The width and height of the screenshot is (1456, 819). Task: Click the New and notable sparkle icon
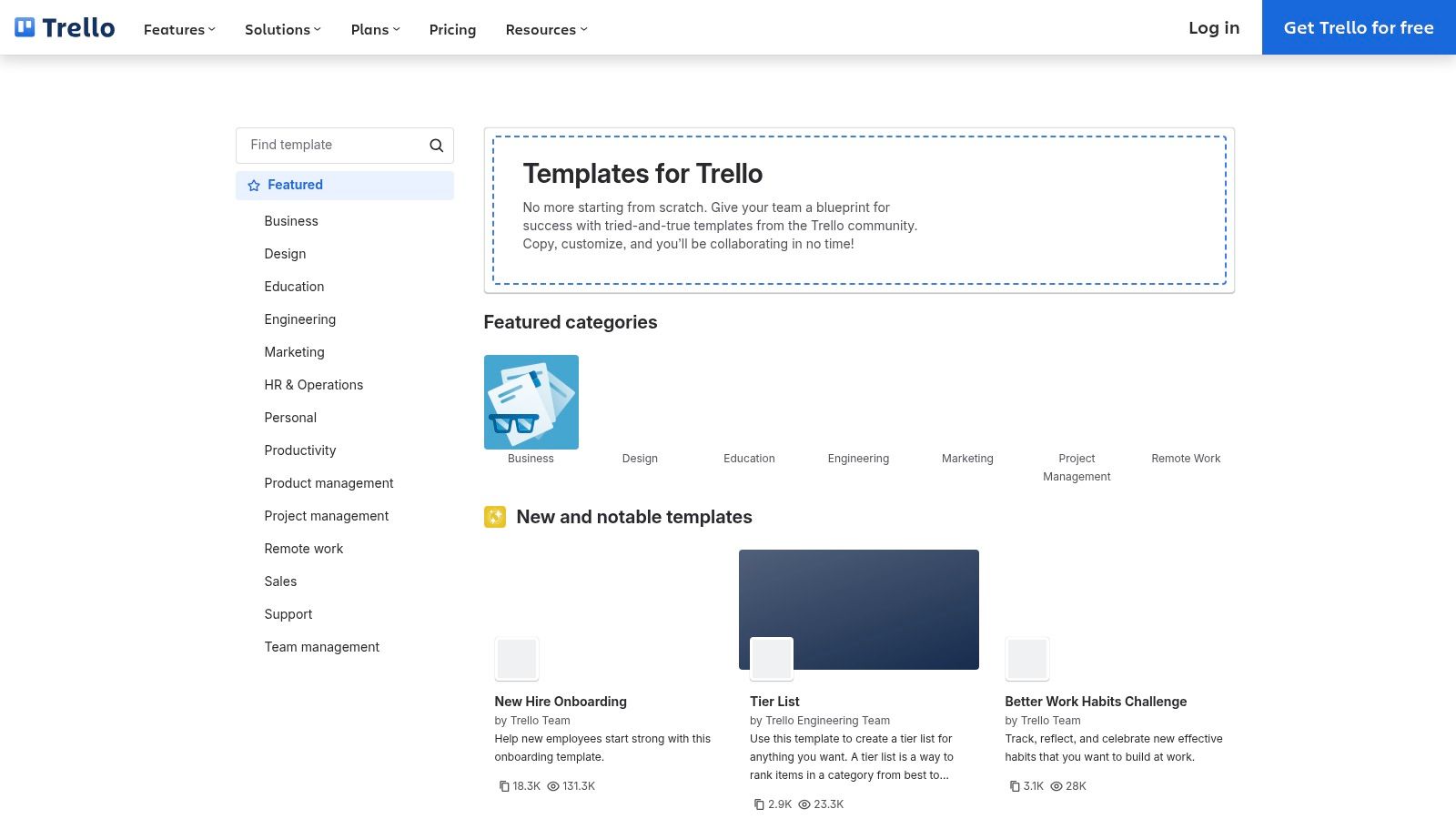495,517
